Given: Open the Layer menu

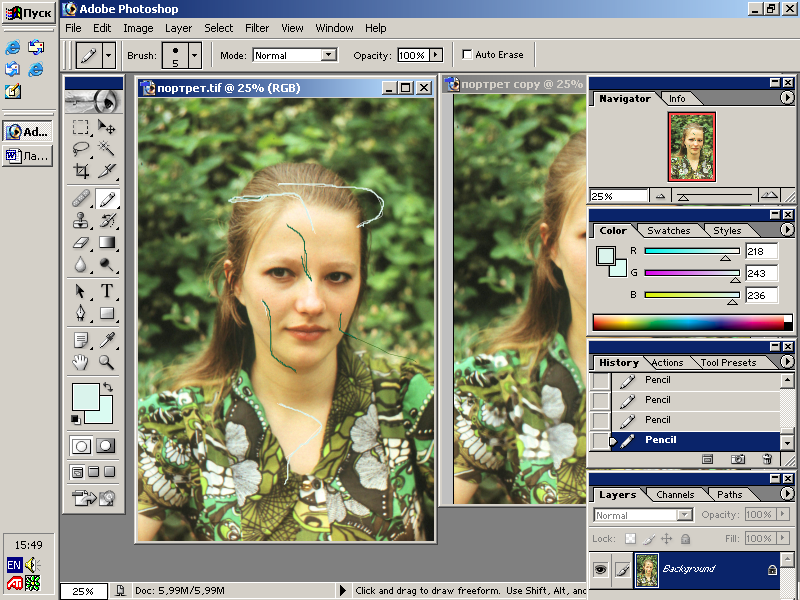Looking at the screenshot, I should tap(179, 28).
